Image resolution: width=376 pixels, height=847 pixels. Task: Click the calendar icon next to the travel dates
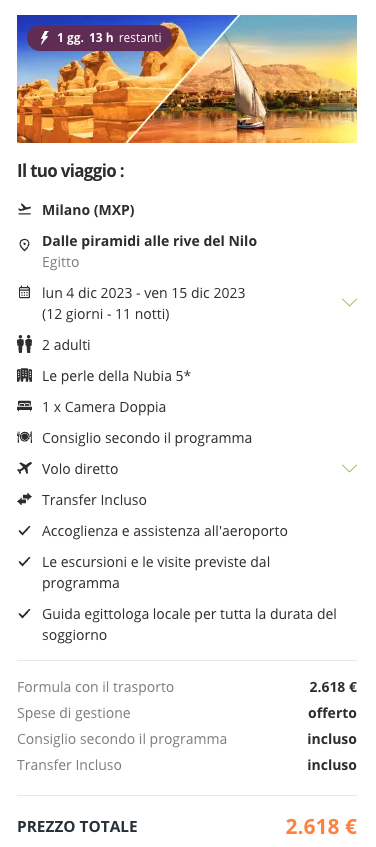click(x=24, y=293)
